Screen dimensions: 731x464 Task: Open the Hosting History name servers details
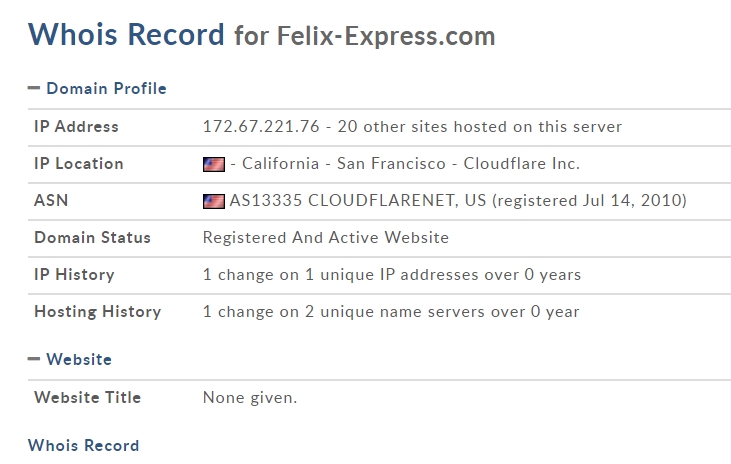[391, 312]
